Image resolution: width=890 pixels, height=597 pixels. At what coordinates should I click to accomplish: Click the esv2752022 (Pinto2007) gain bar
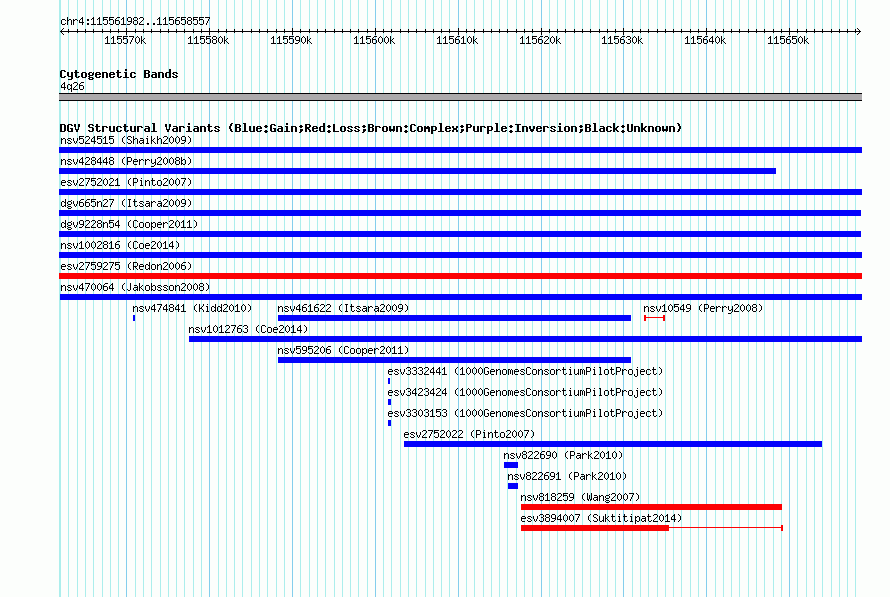(x=613, y=444)
